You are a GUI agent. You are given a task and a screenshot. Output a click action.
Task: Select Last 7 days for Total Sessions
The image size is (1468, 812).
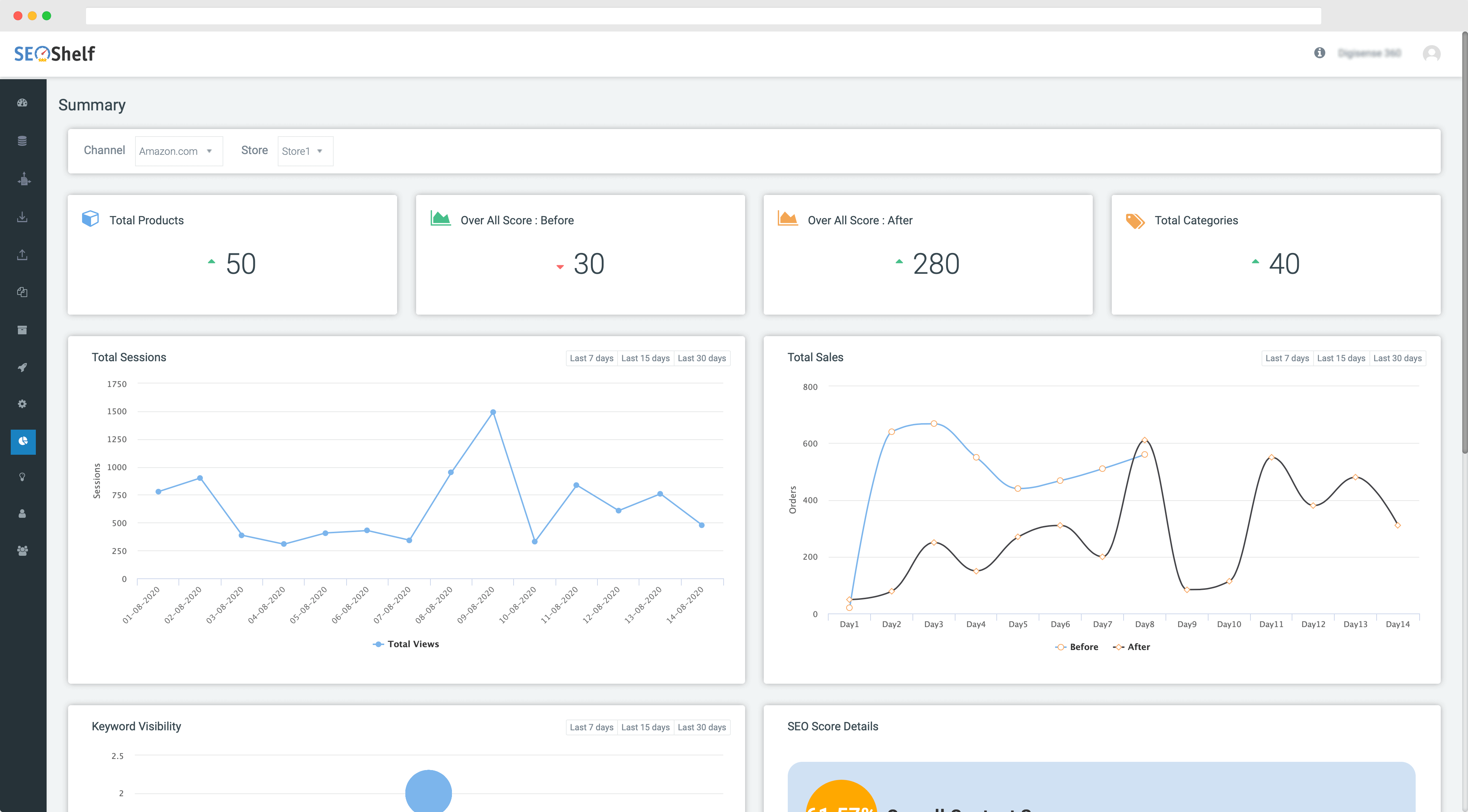[x=591, y=358]
